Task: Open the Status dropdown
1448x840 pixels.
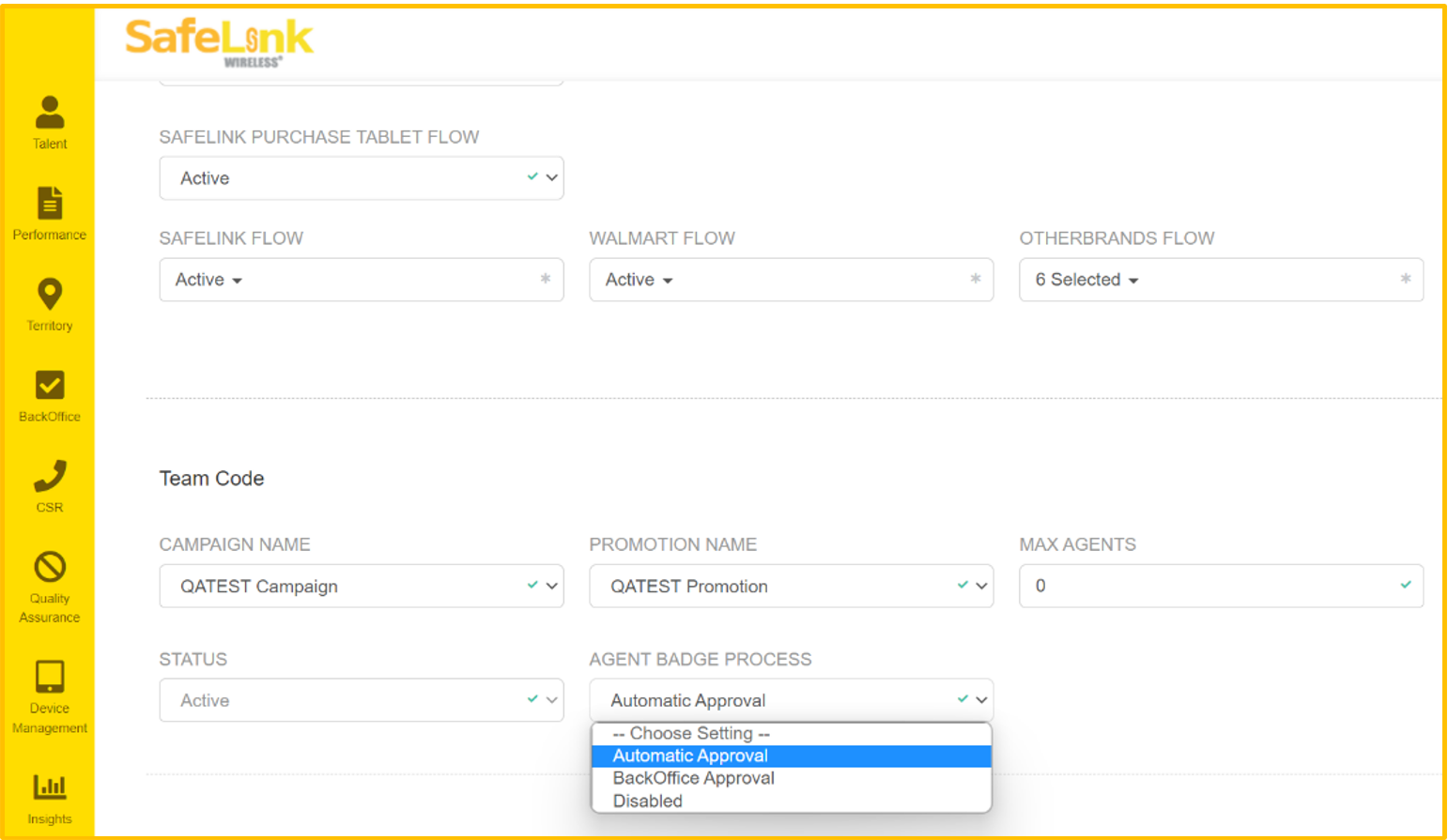Action: click(362, 700)
